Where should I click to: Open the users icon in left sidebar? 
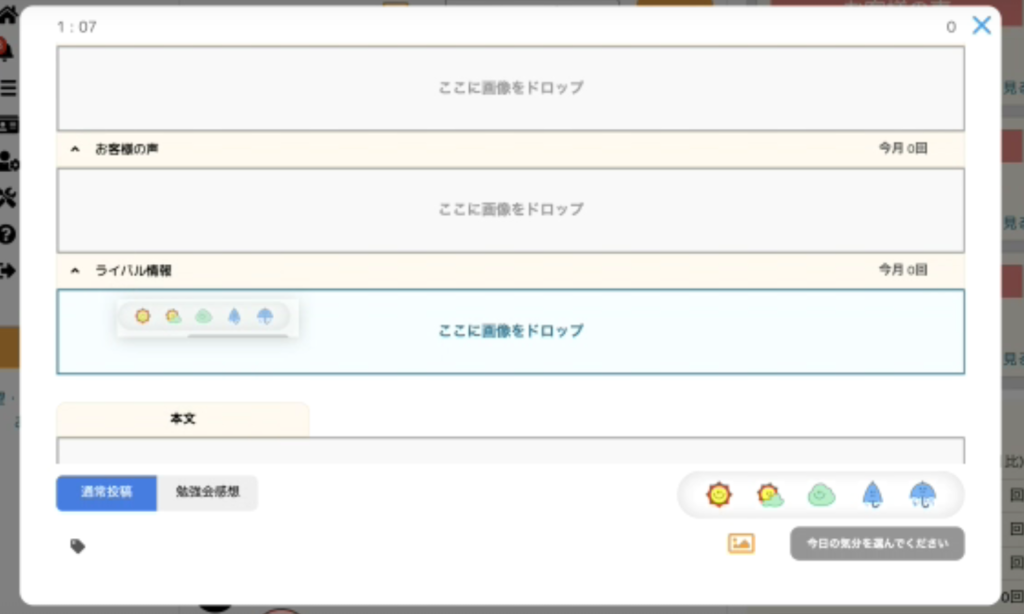[8, 161]
